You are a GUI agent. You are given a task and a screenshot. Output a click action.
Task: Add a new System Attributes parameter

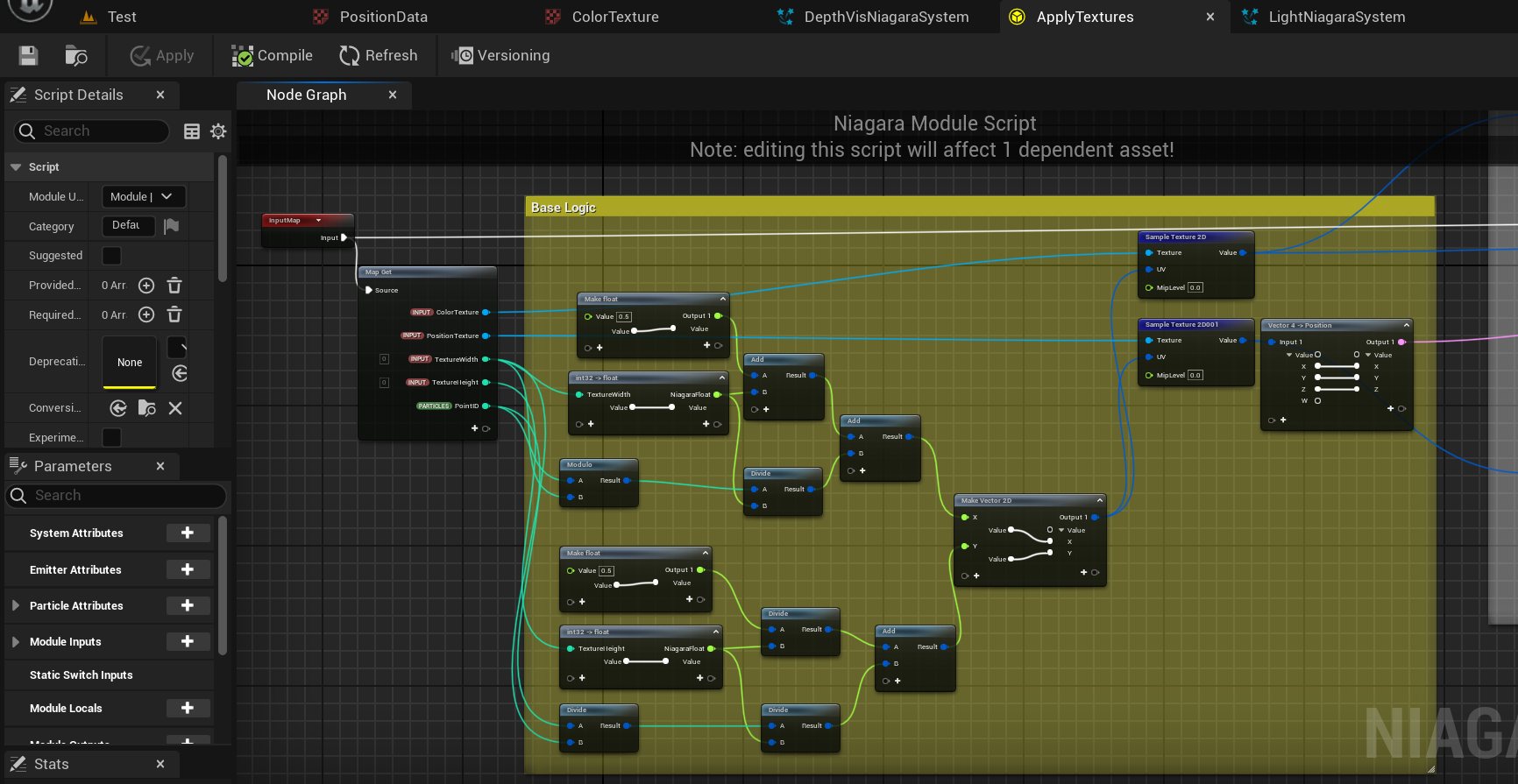188,533
